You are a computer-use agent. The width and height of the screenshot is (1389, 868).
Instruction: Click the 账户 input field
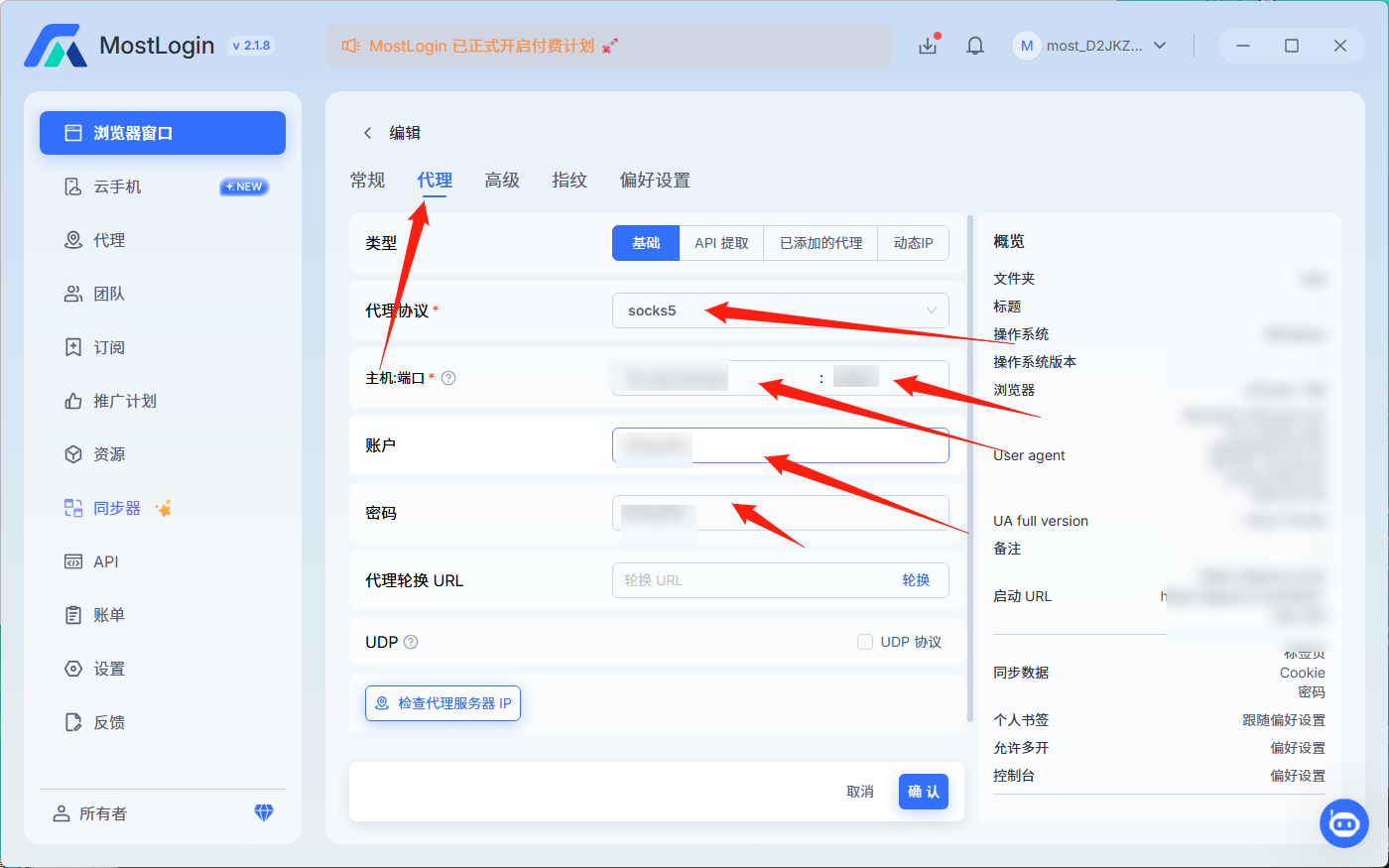781,445
